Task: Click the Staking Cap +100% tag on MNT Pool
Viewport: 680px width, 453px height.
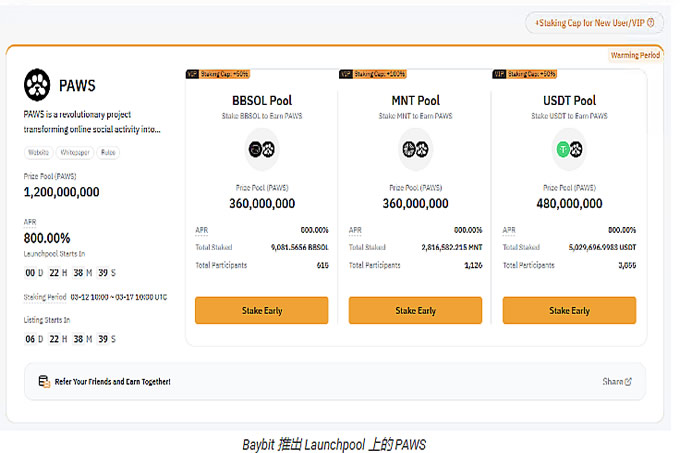Action: [380, 74]
